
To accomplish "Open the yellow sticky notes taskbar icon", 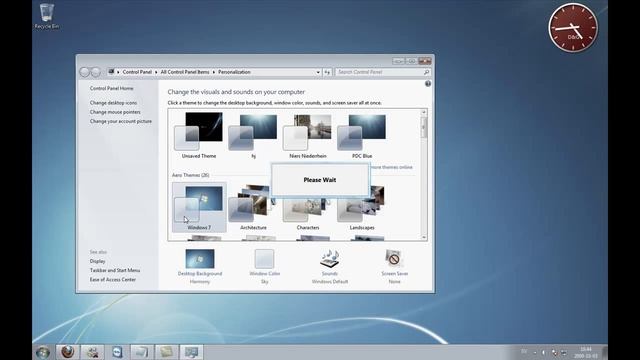I will pyautogui.click(x=166, y=352).
